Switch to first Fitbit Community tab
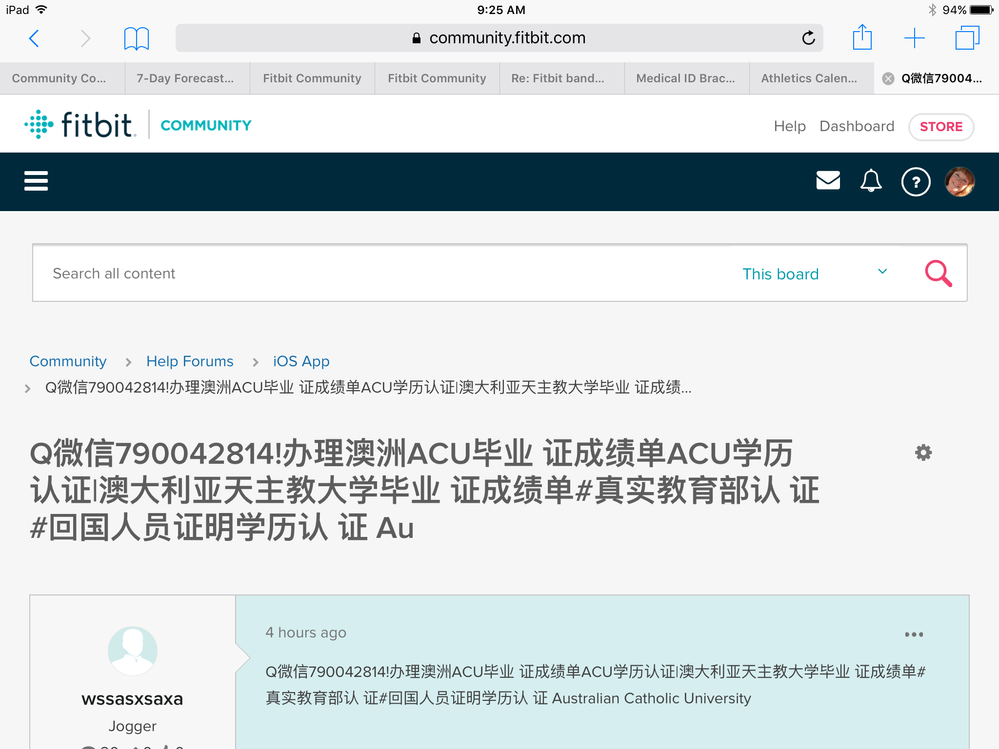Screen dimensions: 999x749 312,78
